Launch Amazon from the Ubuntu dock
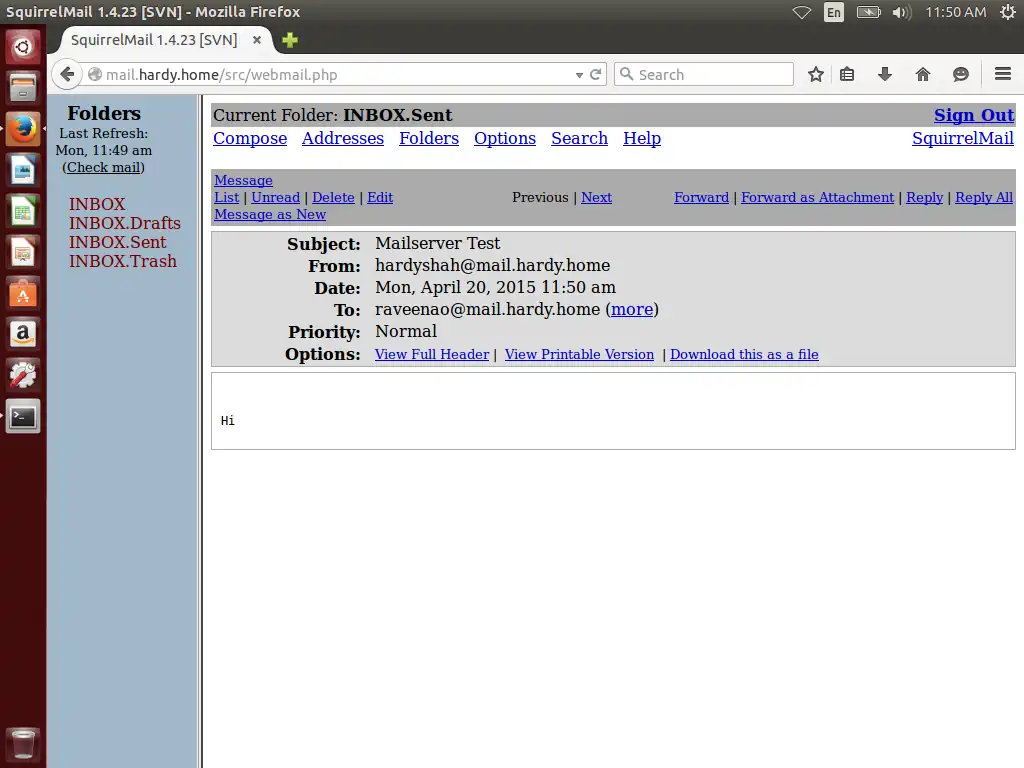1024x768 pixels. 22,334
